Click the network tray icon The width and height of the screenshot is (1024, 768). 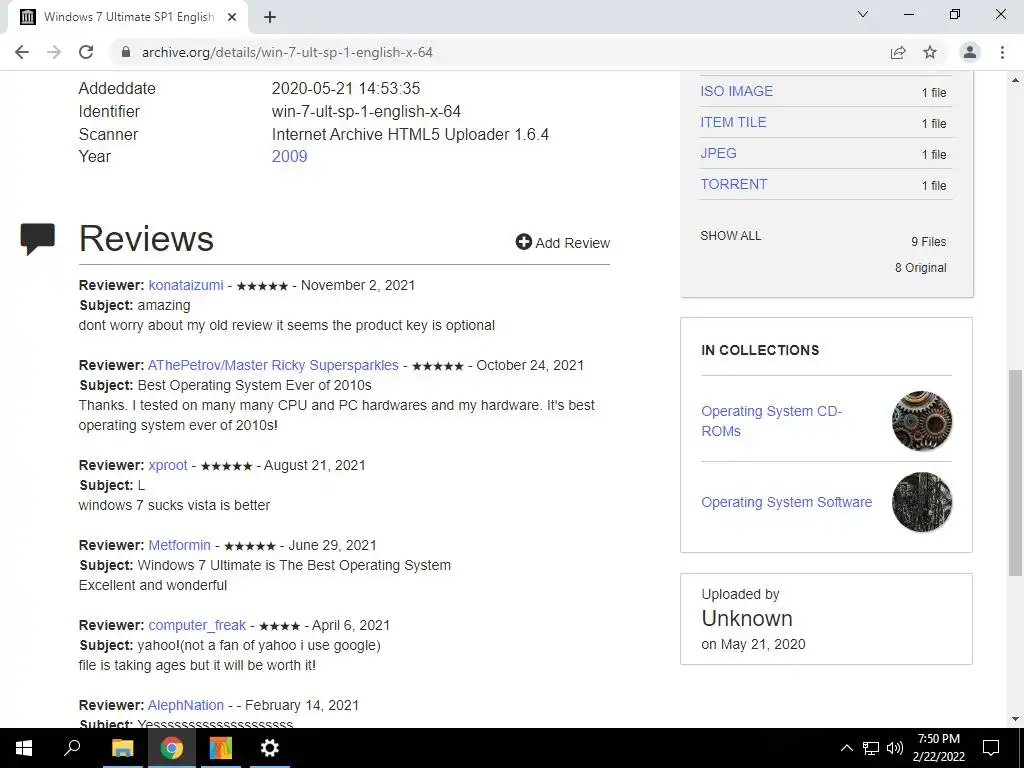(x=871, y=748)
